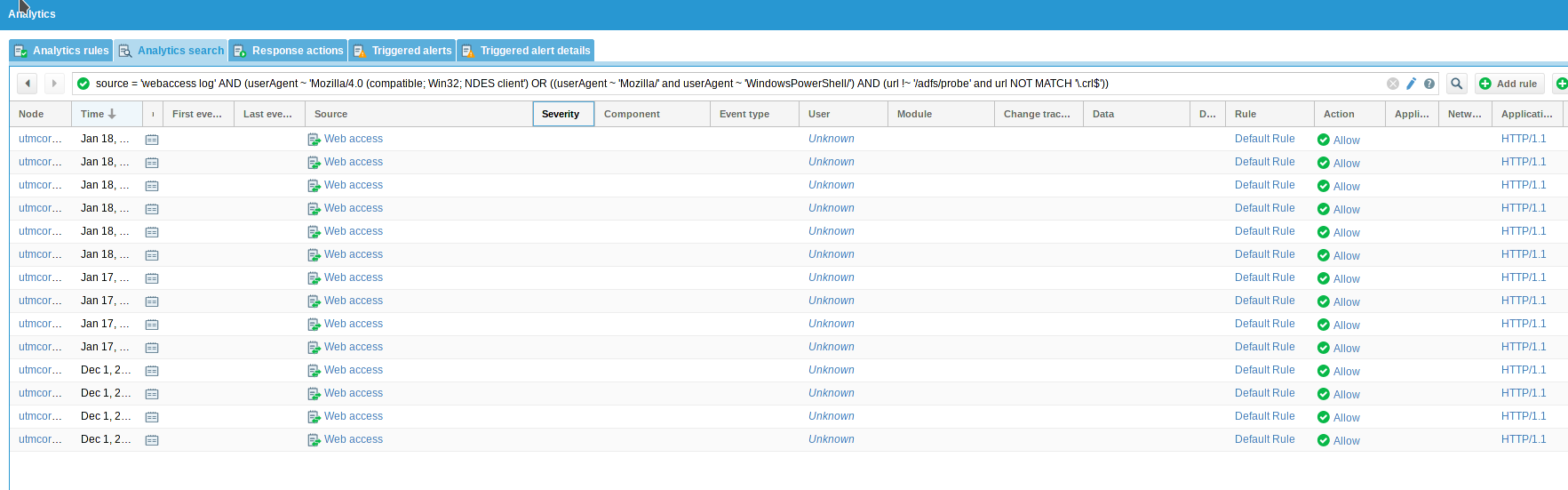Toggle sort on the Time column
1568x490 pixels.
coord(107,114)
